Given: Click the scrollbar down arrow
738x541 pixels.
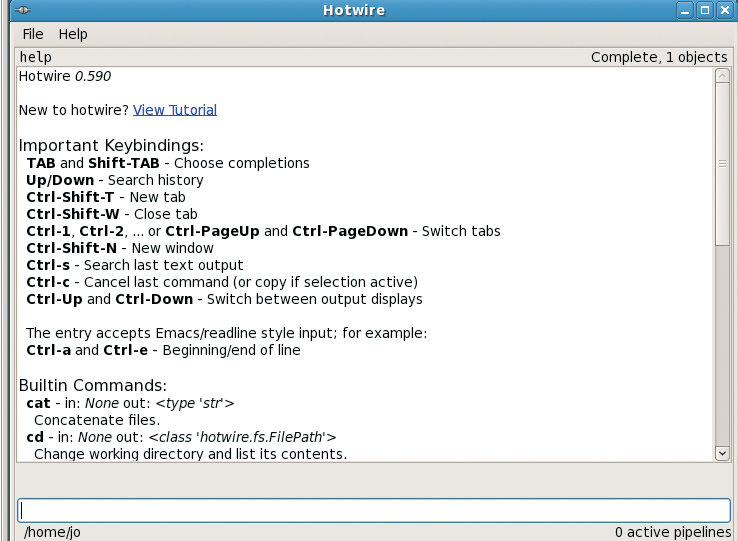Looking at the screenshot, I should tap(722, 453).
